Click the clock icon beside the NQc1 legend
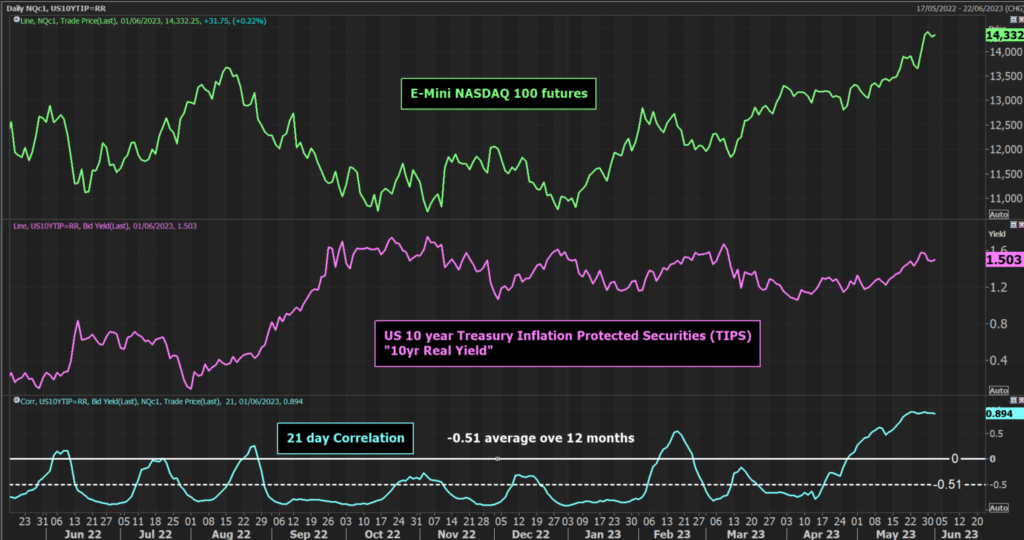 (x=16, y=20)
